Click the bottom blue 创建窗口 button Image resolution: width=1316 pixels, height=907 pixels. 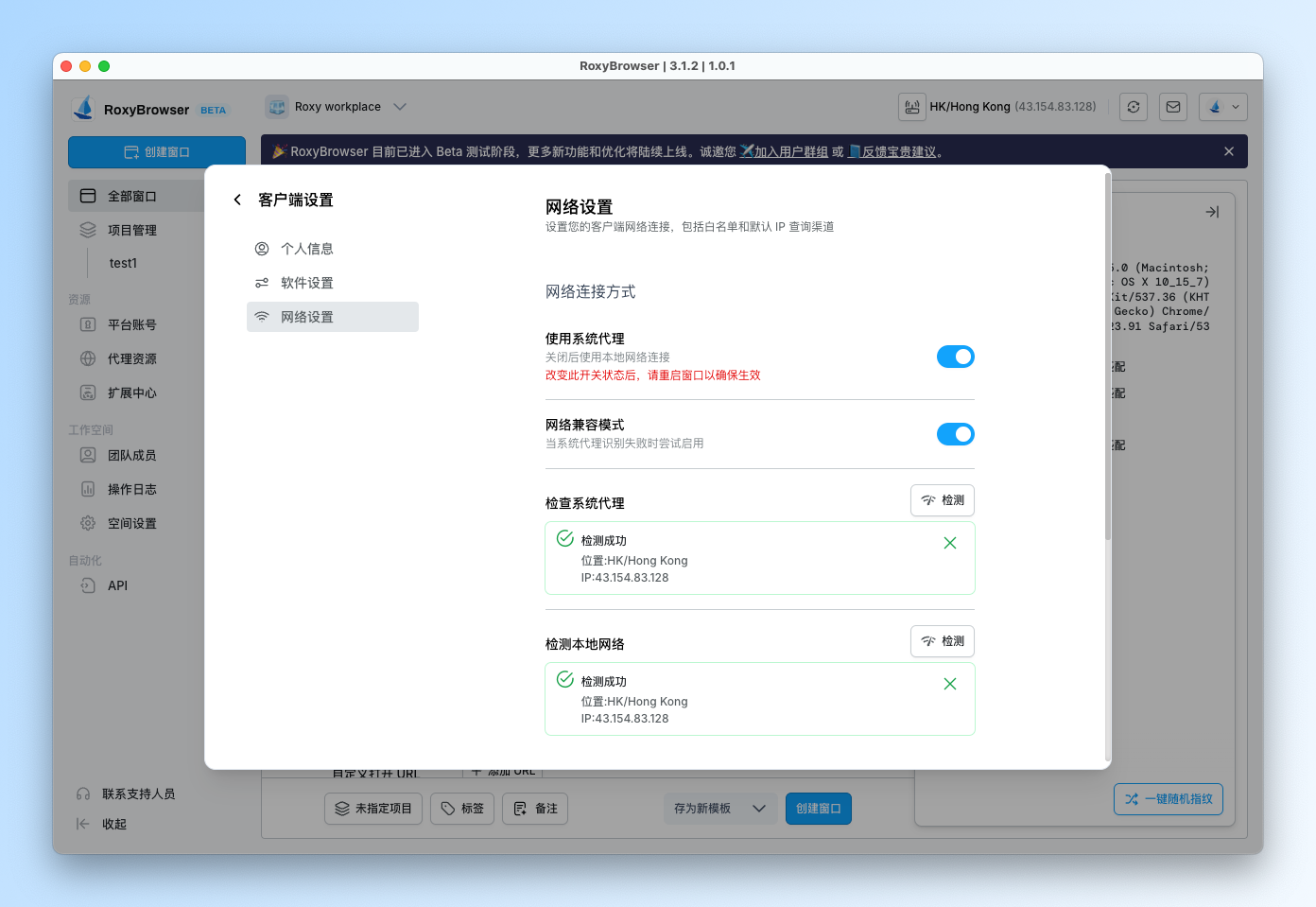tap(819, 809)
